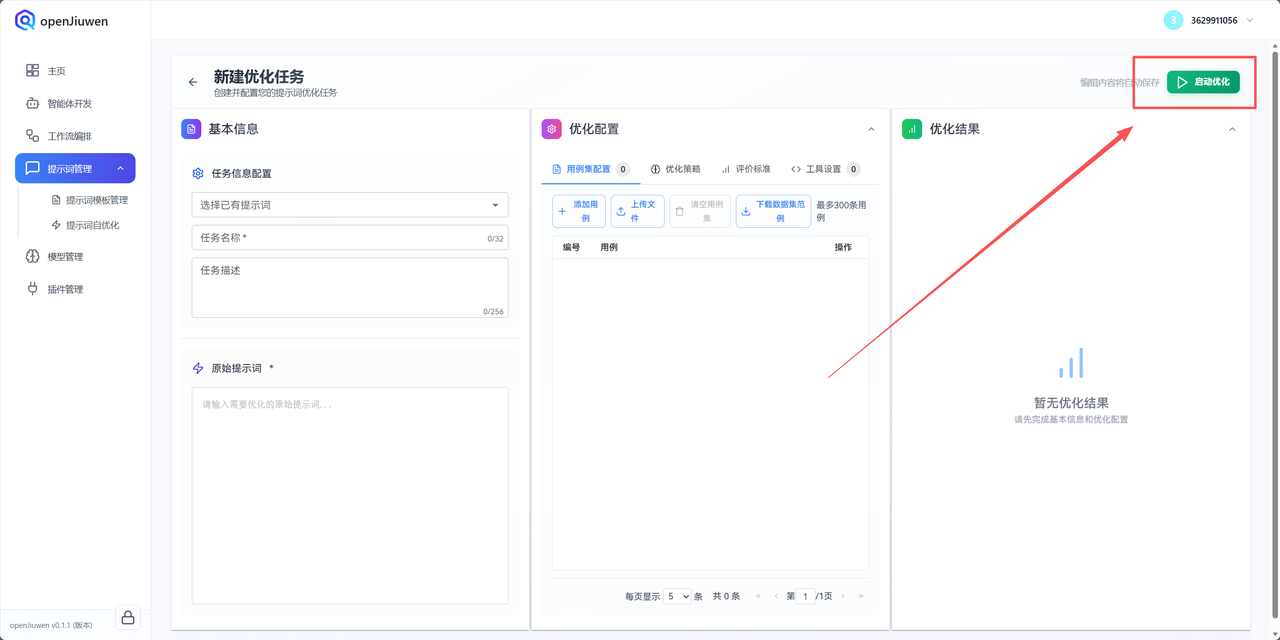Click the 上传文件 button
This screenshot has height=640, width=1280.
pyautogui.click(x=637, y=211)
